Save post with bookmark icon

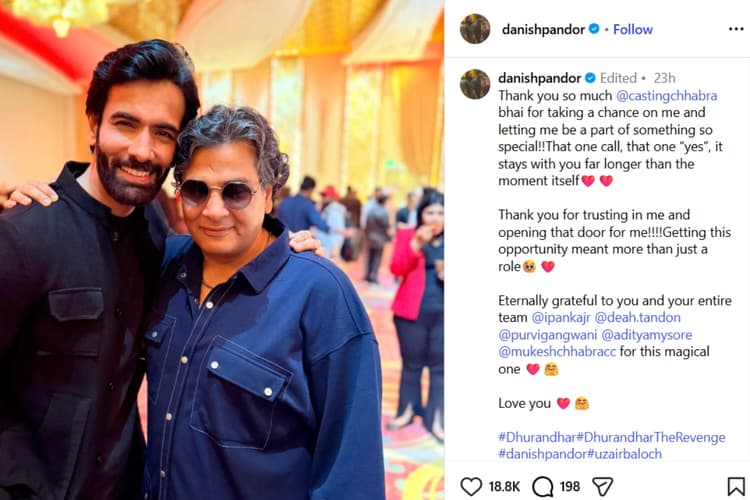(736, 487)
